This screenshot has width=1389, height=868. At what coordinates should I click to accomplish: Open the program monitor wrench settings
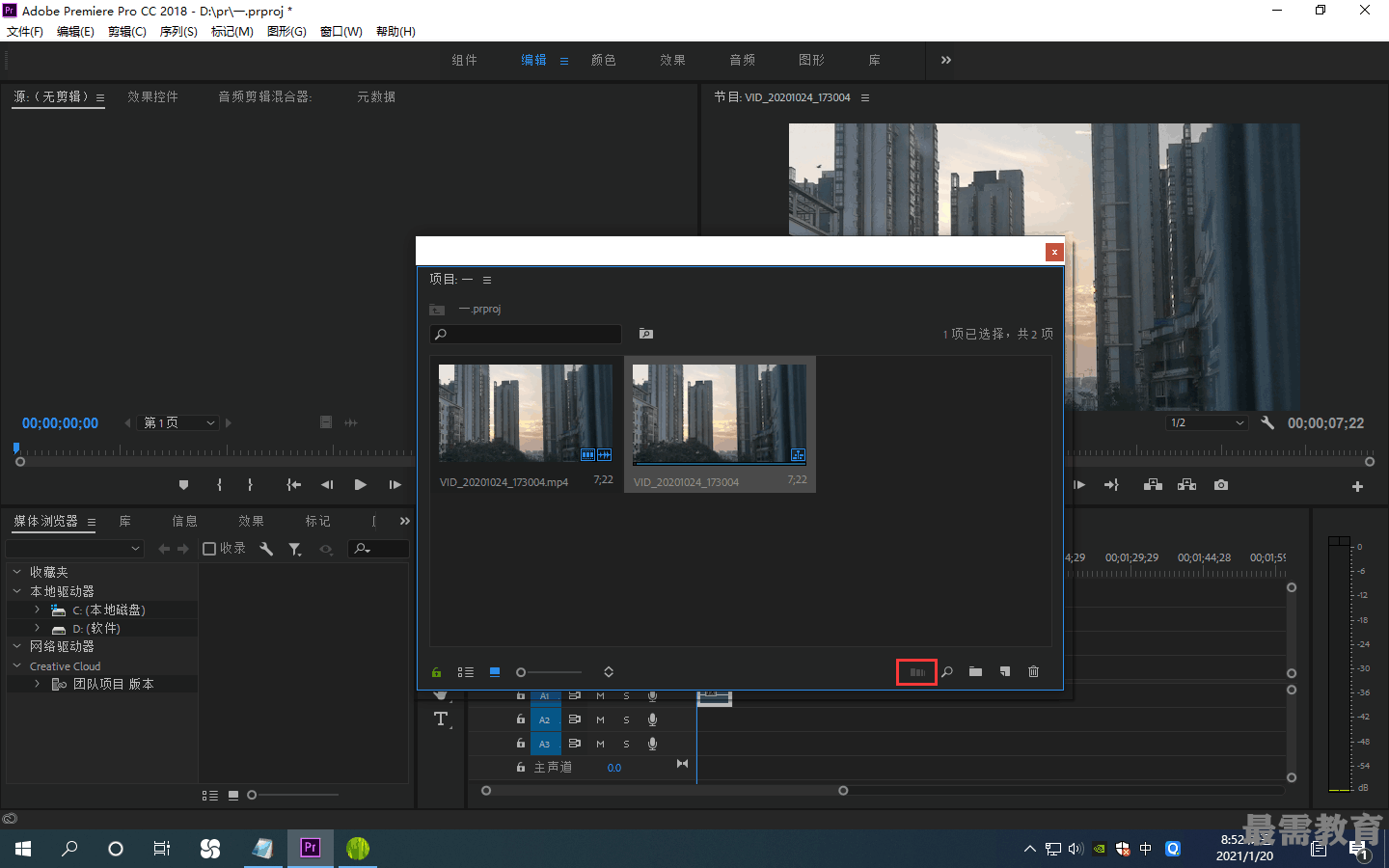(1267, 422)
